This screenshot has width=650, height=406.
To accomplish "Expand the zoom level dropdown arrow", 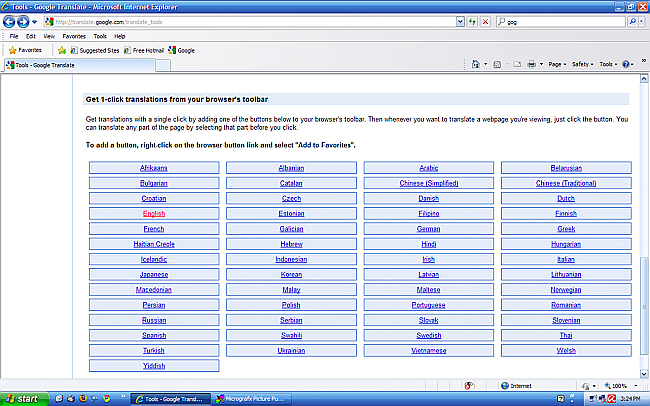I will coord(636,386).
